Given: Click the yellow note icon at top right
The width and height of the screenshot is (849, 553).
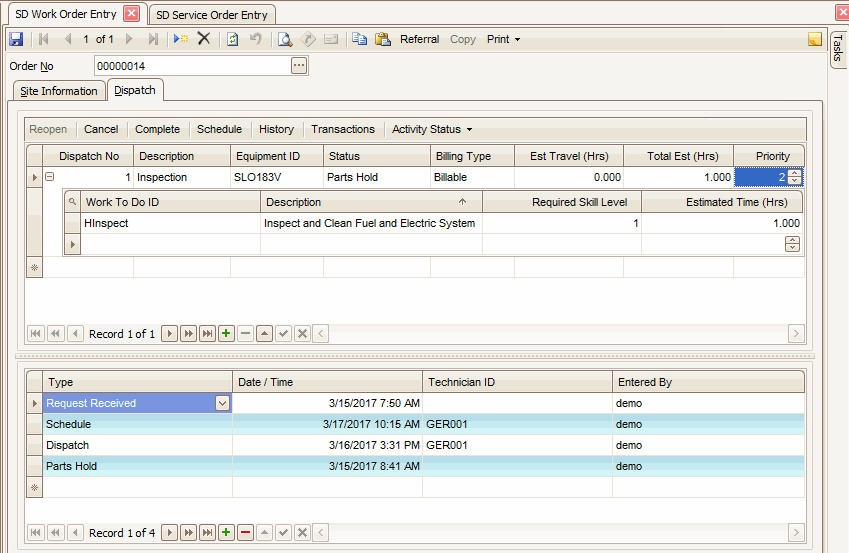Looking at the screenshot, I should point(815,39).
